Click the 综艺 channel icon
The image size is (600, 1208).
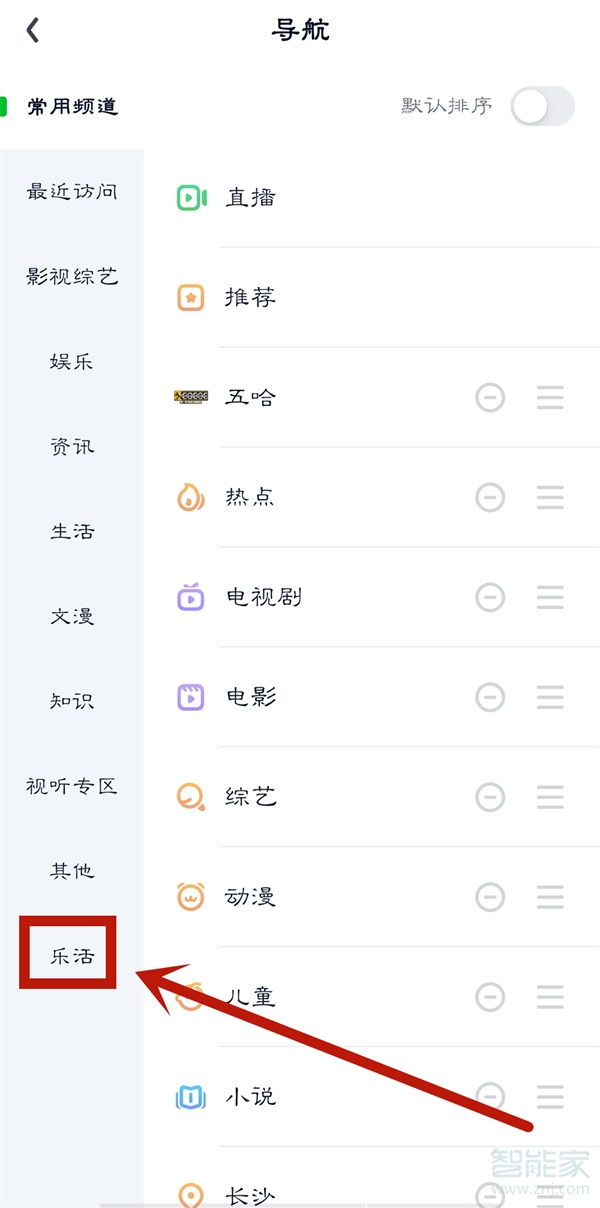tap(189, 797)
